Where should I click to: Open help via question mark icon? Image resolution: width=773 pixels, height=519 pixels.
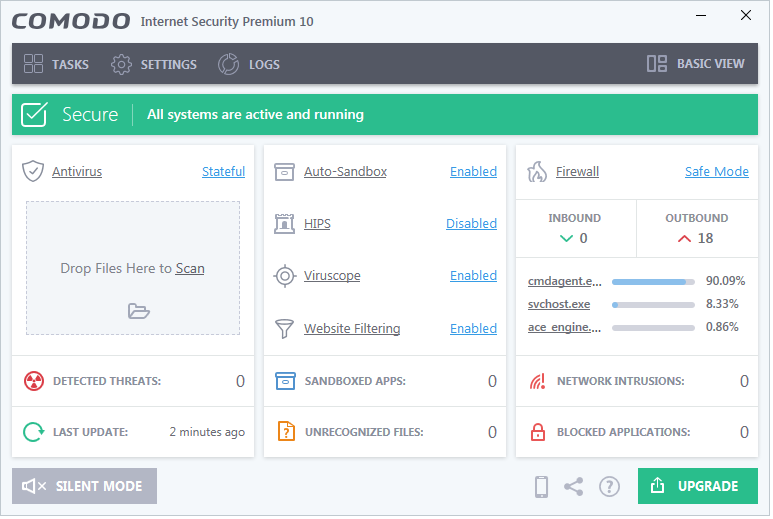(611, 488)
